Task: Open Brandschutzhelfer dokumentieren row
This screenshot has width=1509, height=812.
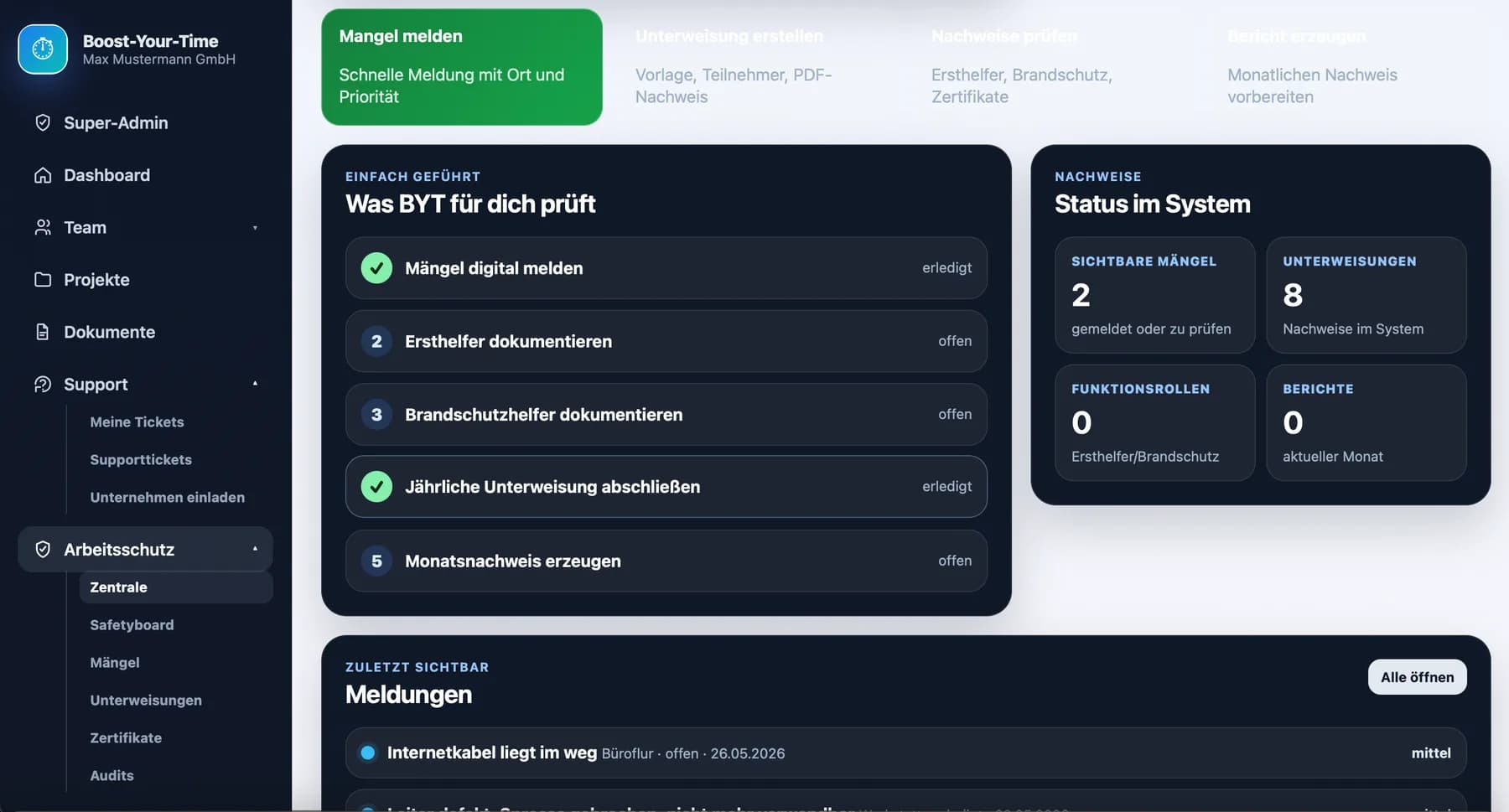Action: pos(666,414)
